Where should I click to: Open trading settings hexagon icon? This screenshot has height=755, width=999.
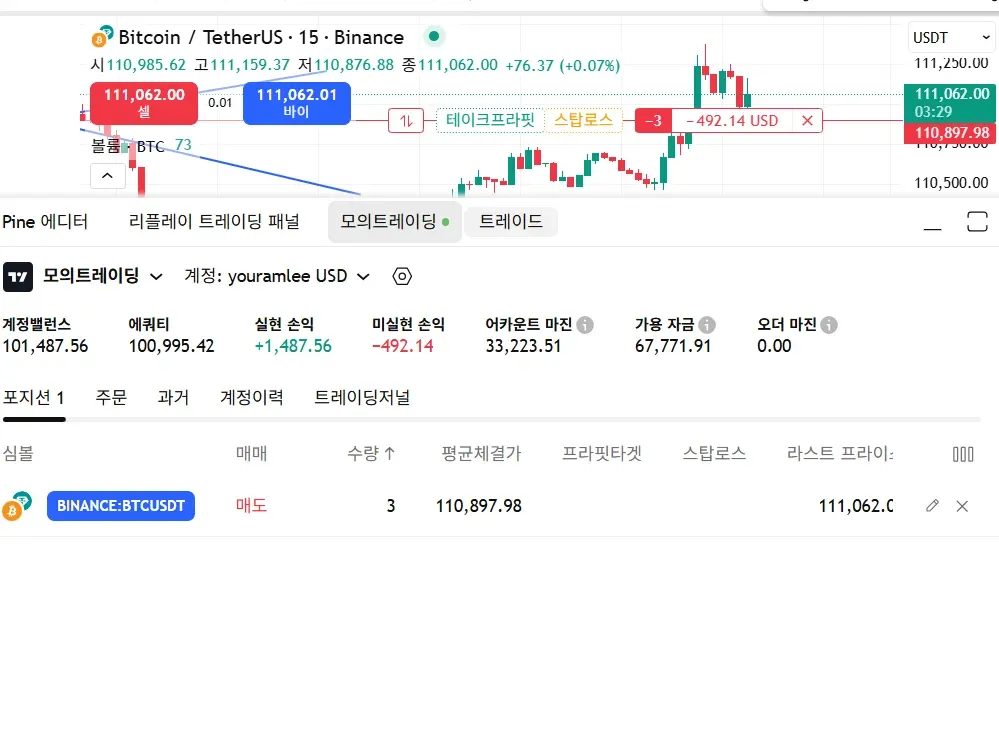(x=402, y=277)
